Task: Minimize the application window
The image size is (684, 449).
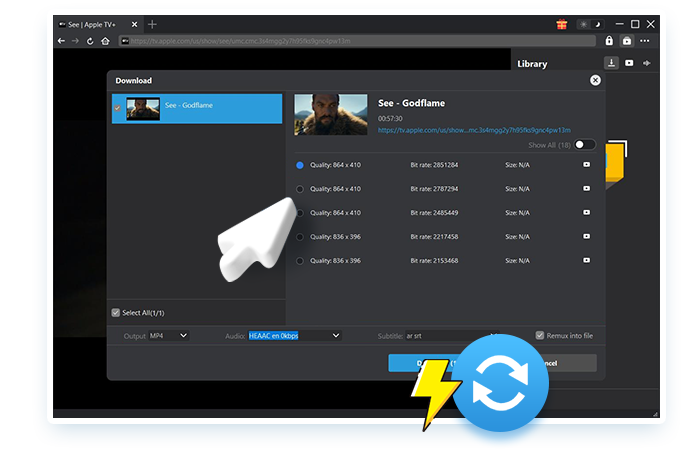Action: pos(619,24)
